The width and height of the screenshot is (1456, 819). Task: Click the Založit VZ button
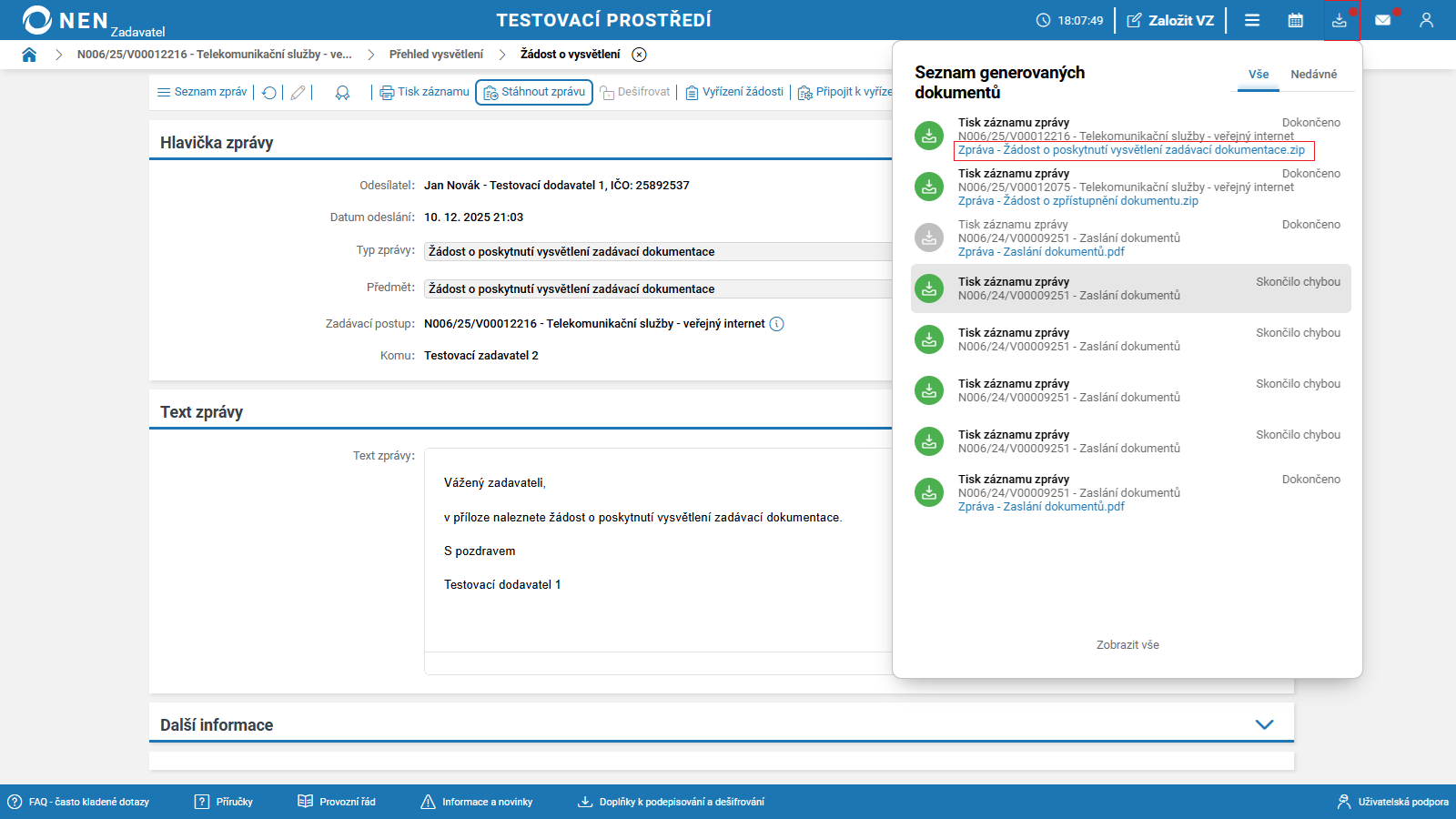(x=1170, y=20)
